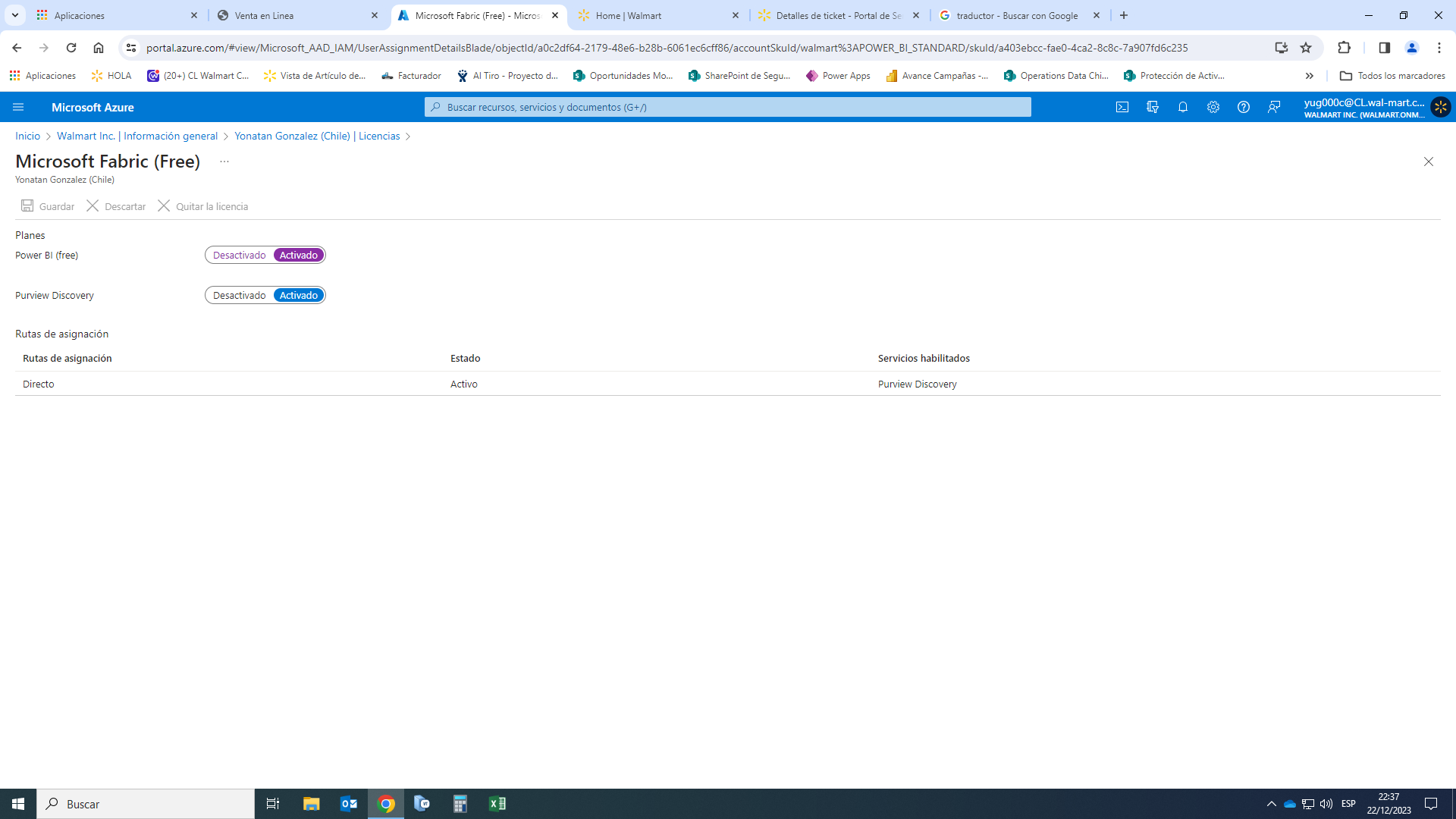Open Azure portal settings gear
1456x819 pixels.
point(1213,107)
